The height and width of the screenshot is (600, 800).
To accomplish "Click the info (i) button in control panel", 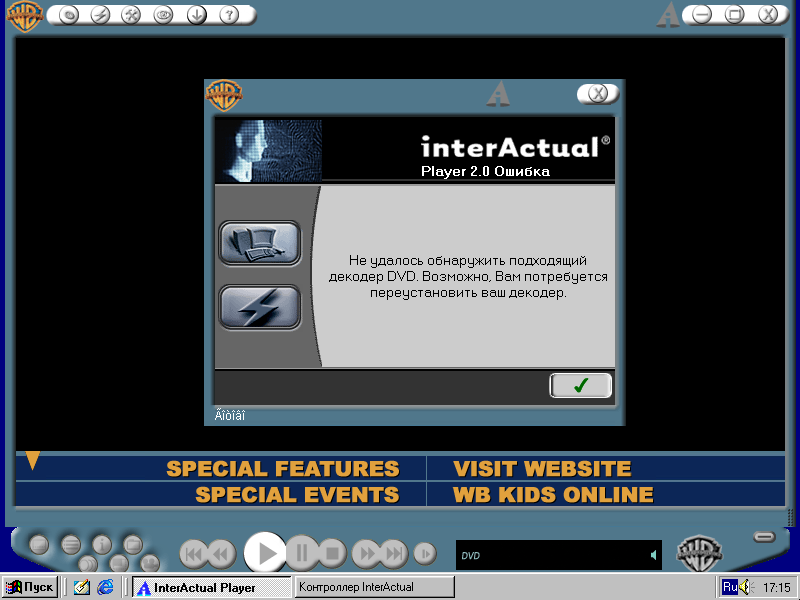I will coord(102,544).
